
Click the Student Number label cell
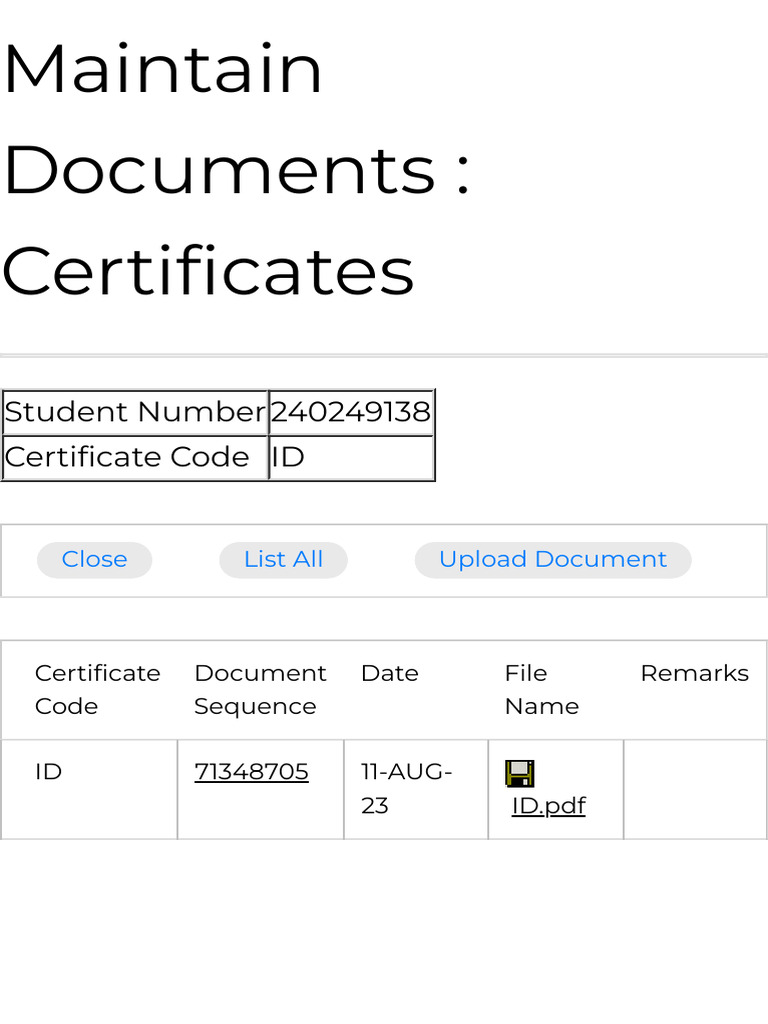click(135, 413)
